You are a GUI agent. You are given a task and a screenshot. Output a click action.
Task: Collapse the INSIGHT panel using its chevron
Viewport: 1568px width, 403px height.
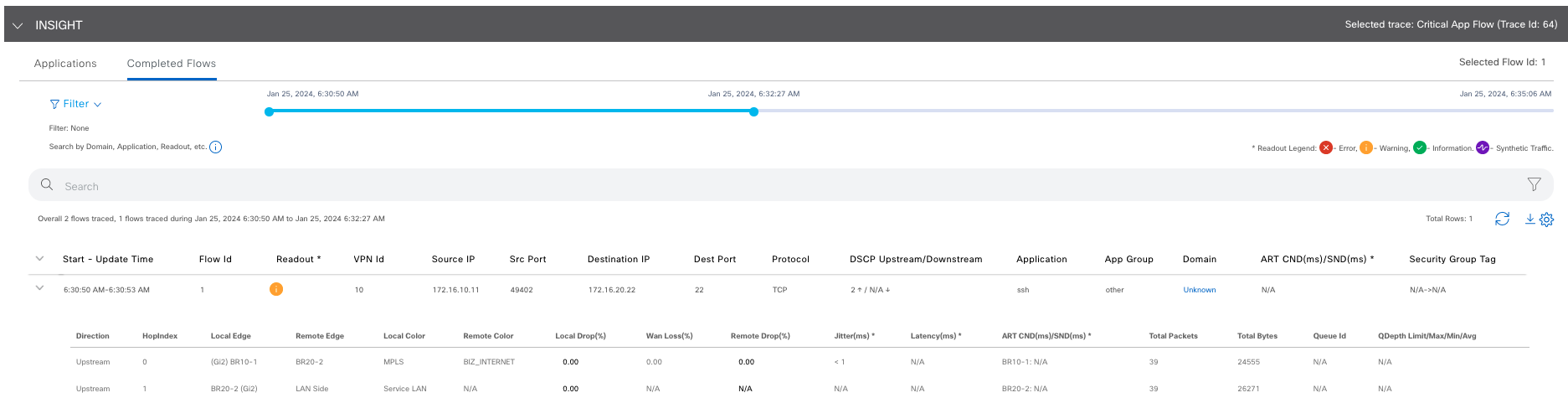[x=18, y=25]
